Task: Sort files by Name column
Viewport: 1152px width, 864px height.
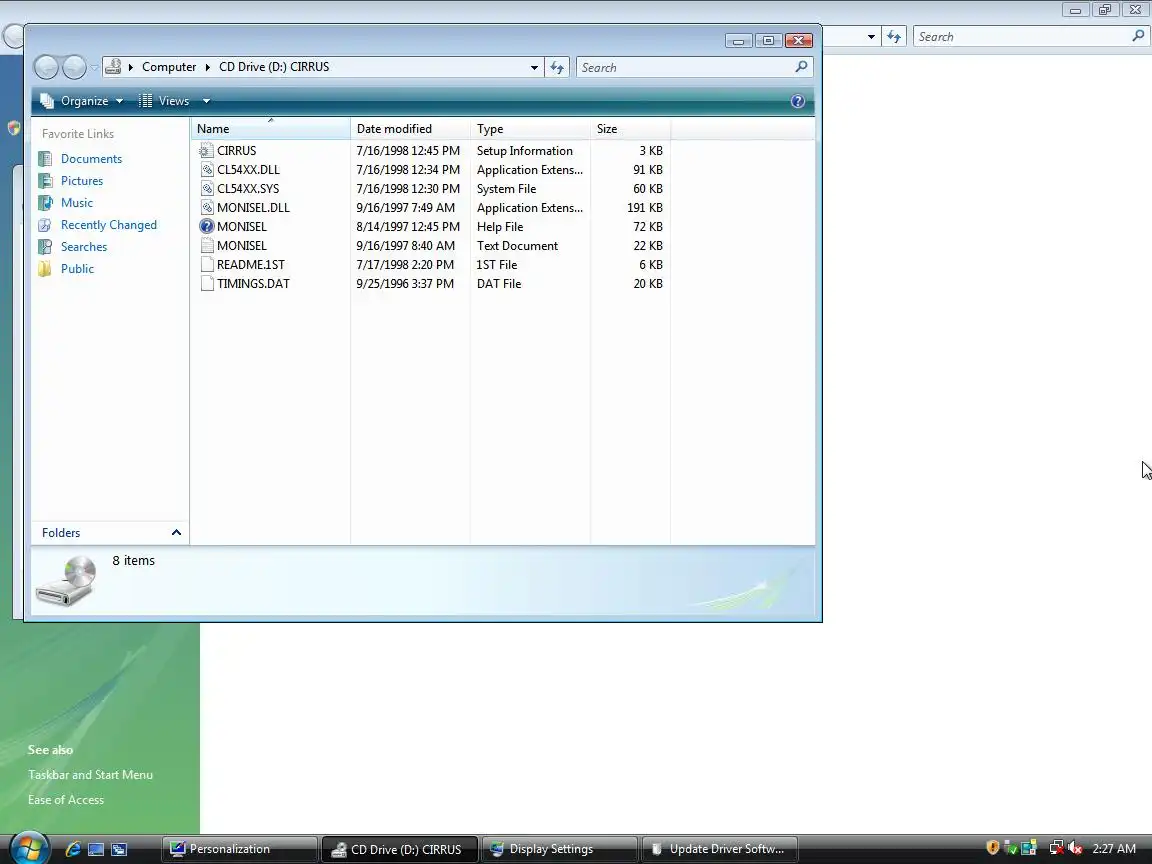Action: 270,129
